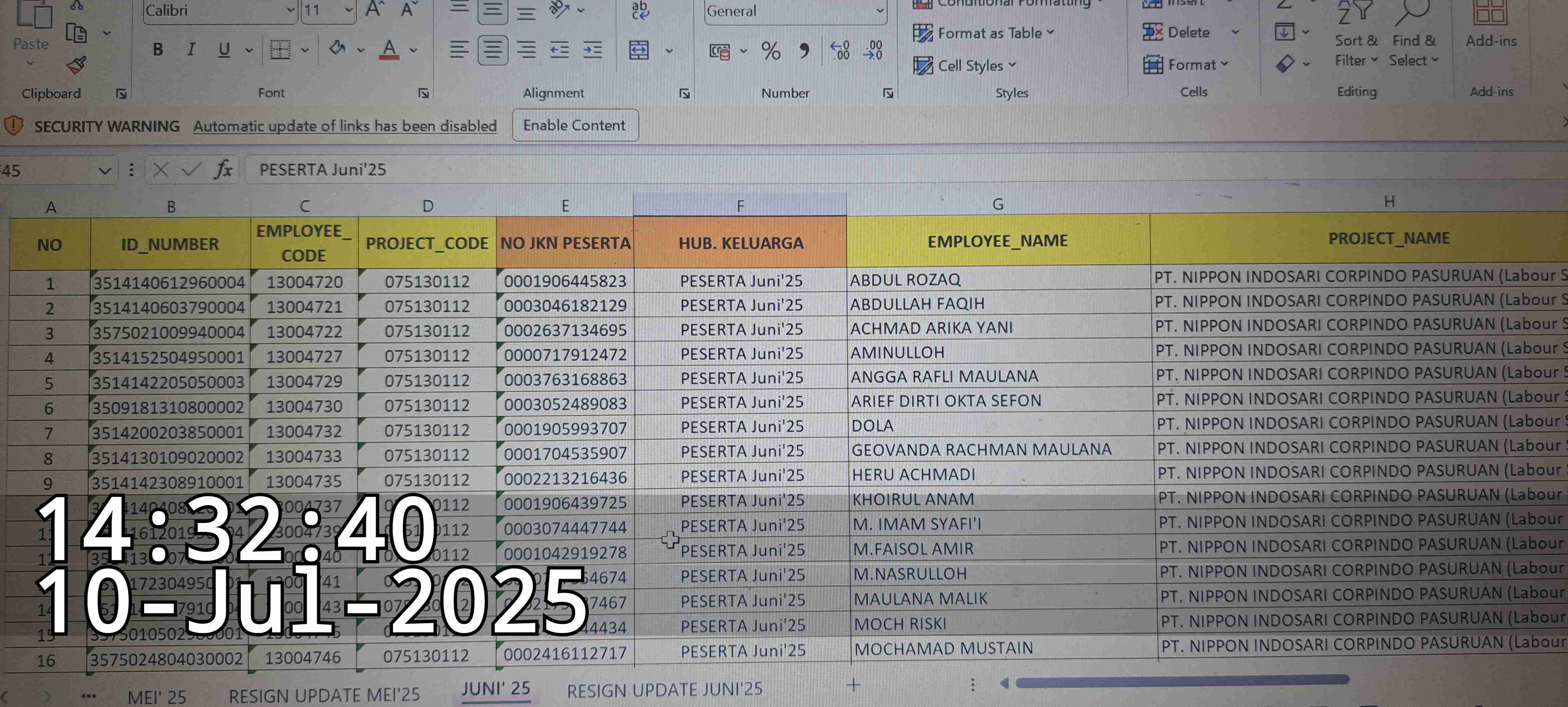Open the General number format dropdown
This screenshot has height=707, width=1568.
(880, 11)
